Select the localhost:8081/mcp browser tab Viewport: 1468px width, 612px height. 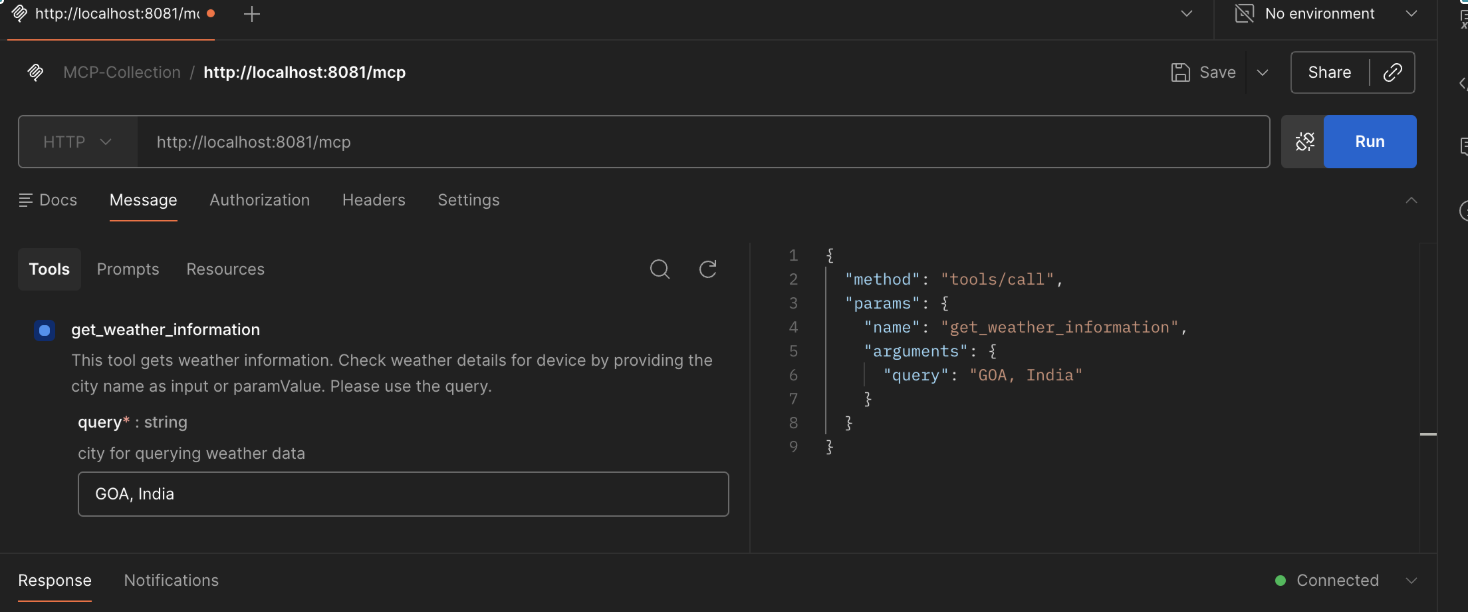tap(112, 14)
